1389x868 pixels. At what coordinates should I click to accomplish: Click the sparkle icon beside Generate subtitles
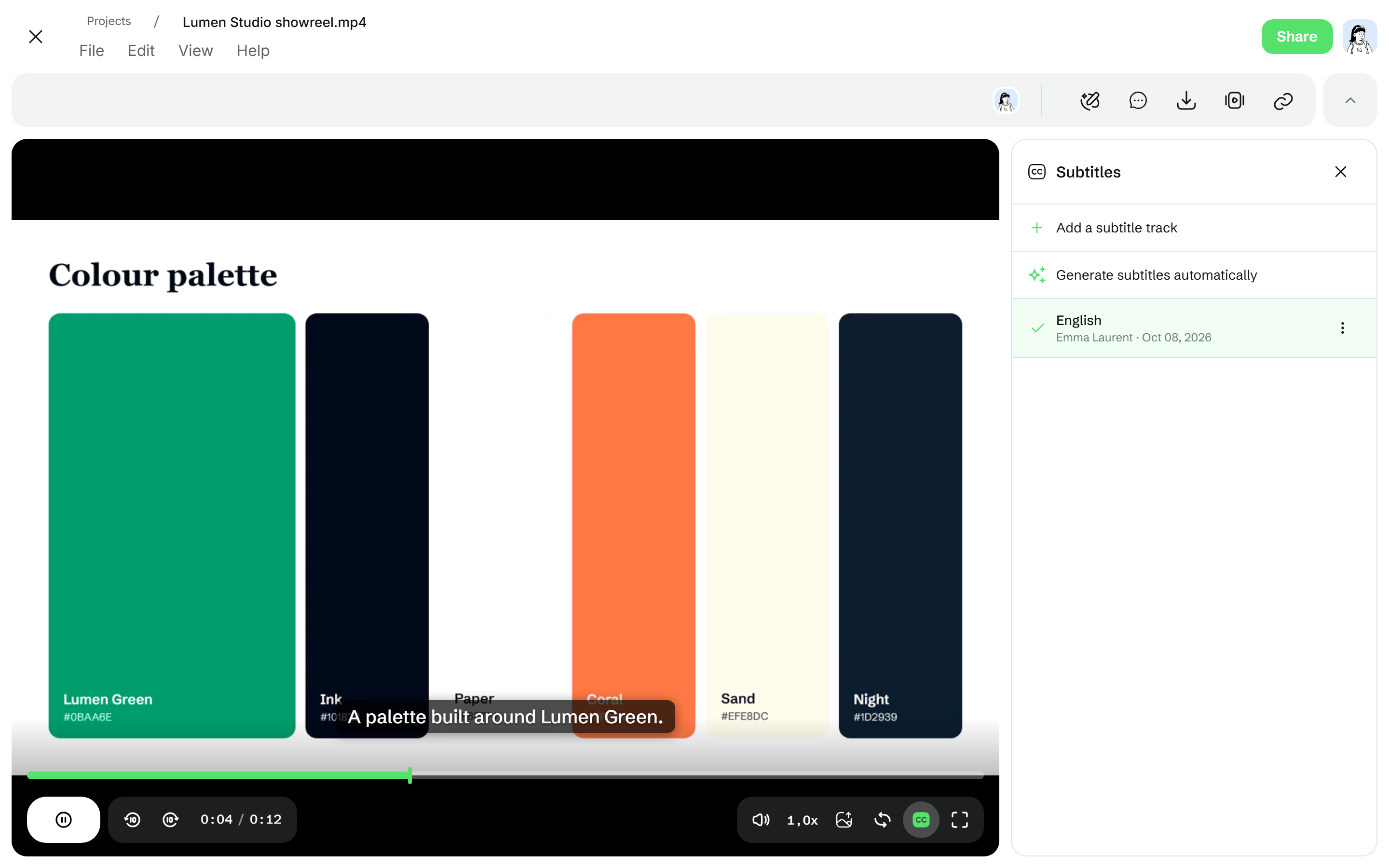[x=1036, y=275]
